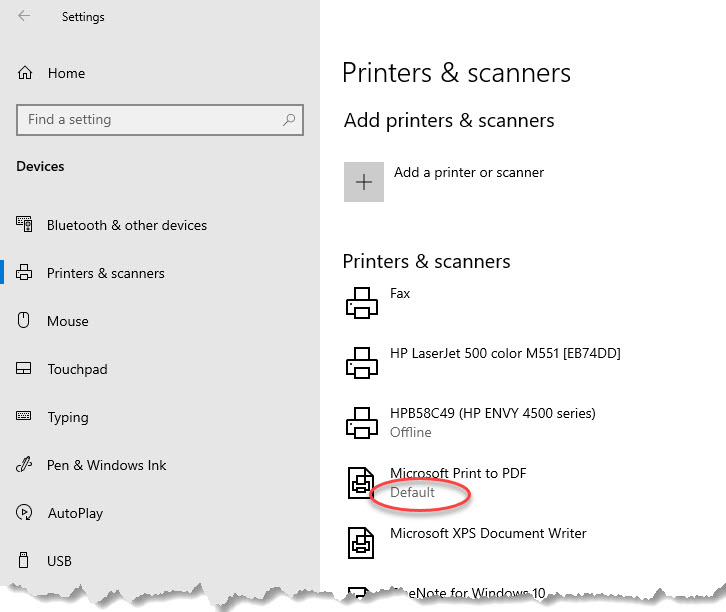Select Printers & scanners in sidebar
Screen dimensions: 726x612
[x=106, y=273]
